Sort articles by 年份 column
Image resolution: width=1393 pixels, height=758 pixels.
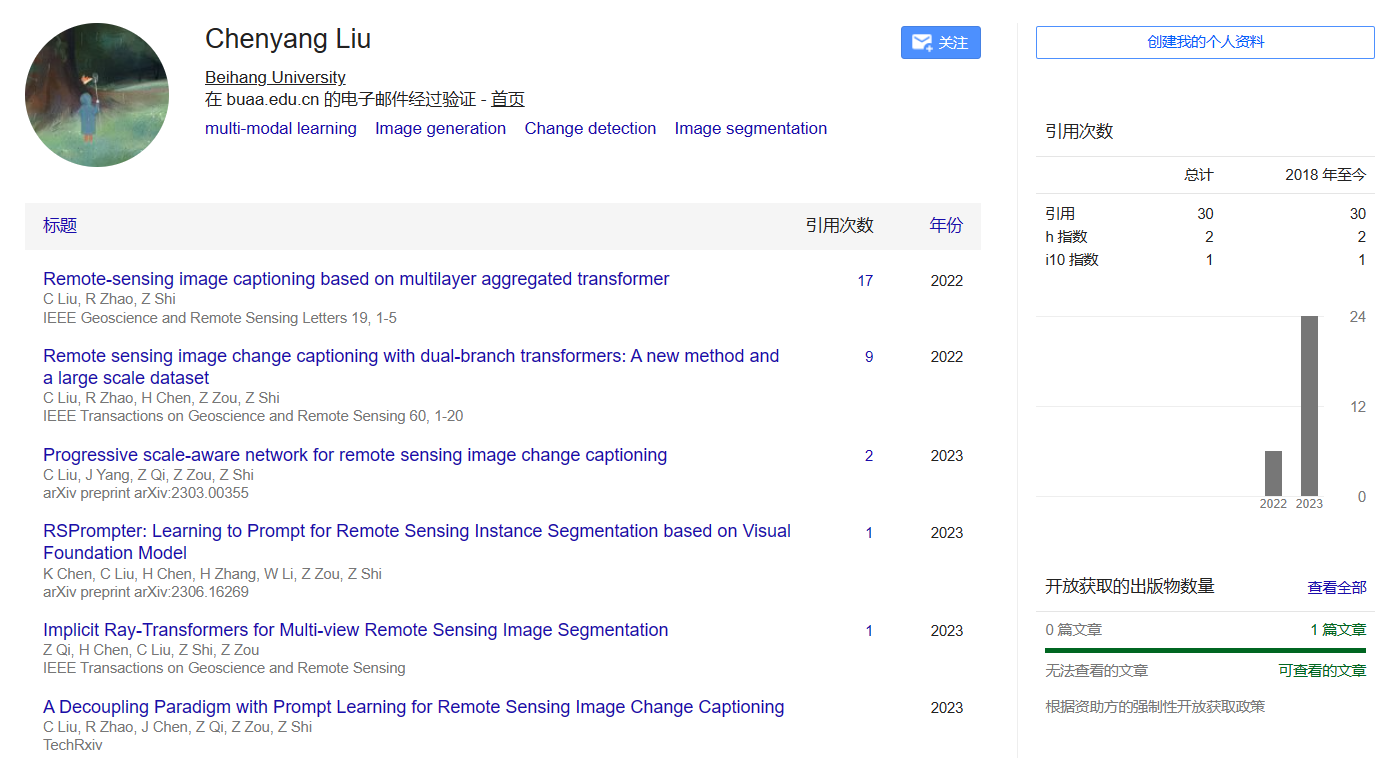pyautogui.click(x=946, y=226)
